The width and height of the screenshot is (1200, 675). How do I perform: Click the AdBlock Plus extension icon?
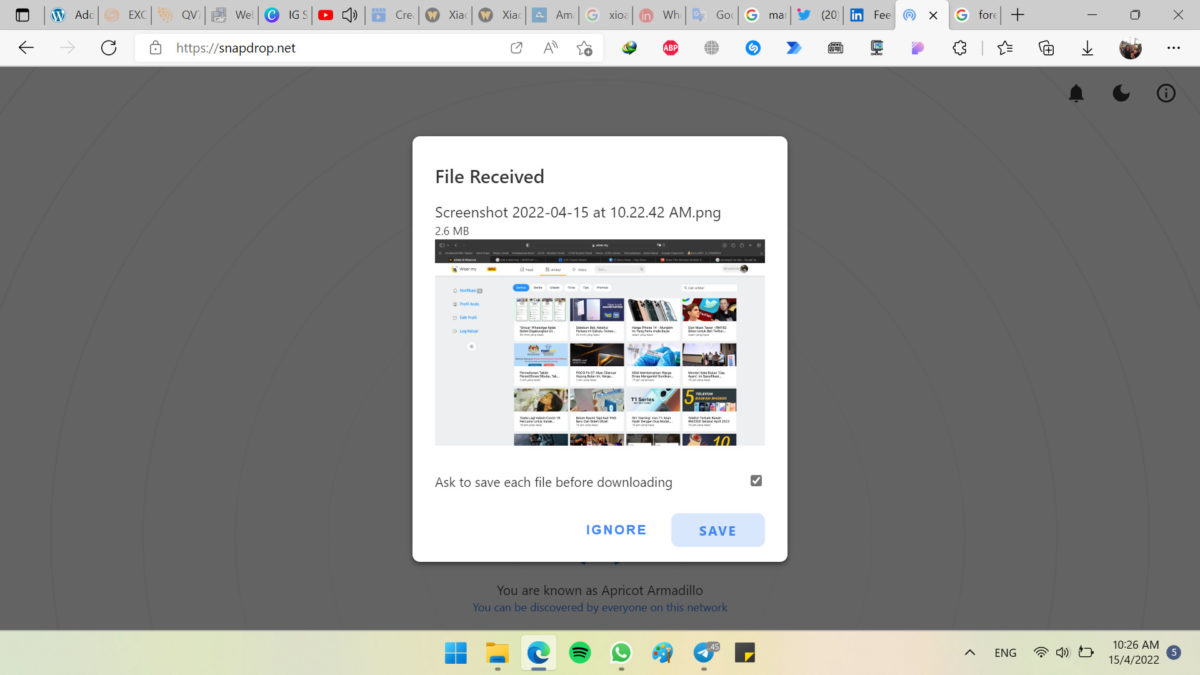670,48
